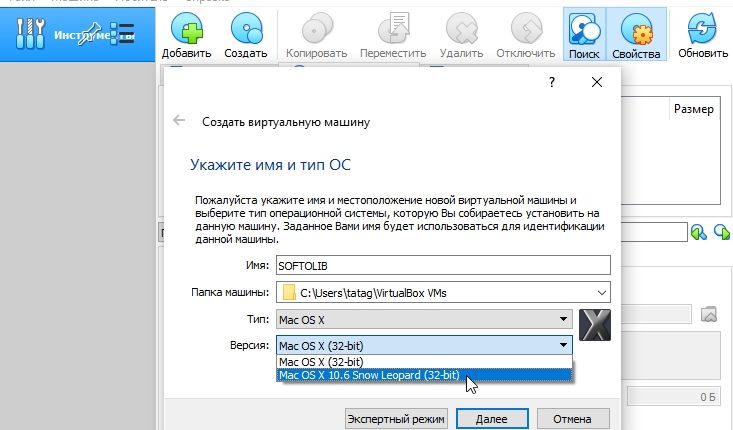This screenshot has width=733, height=430.
Task: Click the search previous green arrow icon
Action: pyautogui.click(x=698, y=232)
